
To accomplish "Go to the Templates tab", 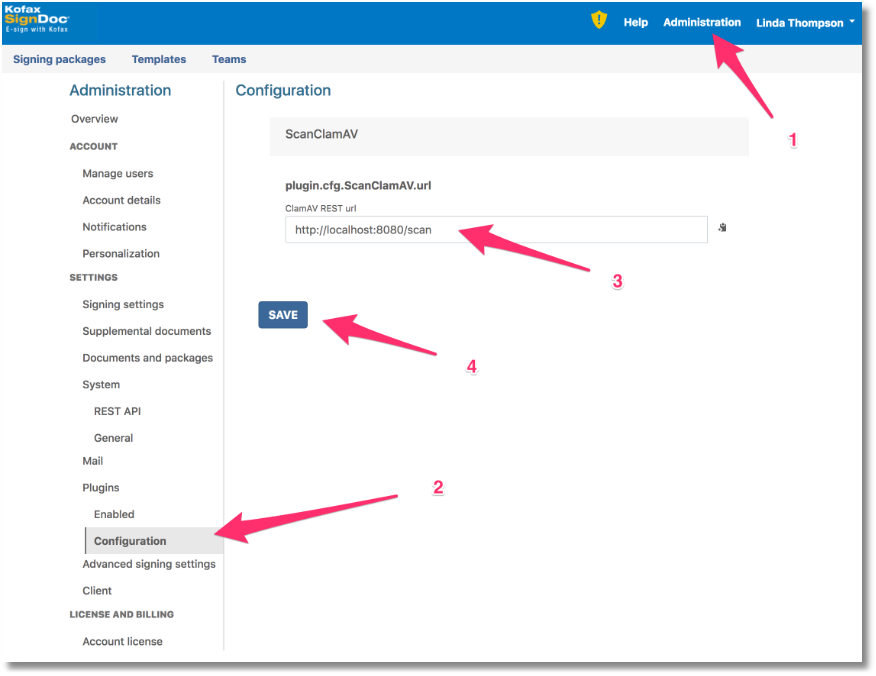I will click(x=159, y=60).
